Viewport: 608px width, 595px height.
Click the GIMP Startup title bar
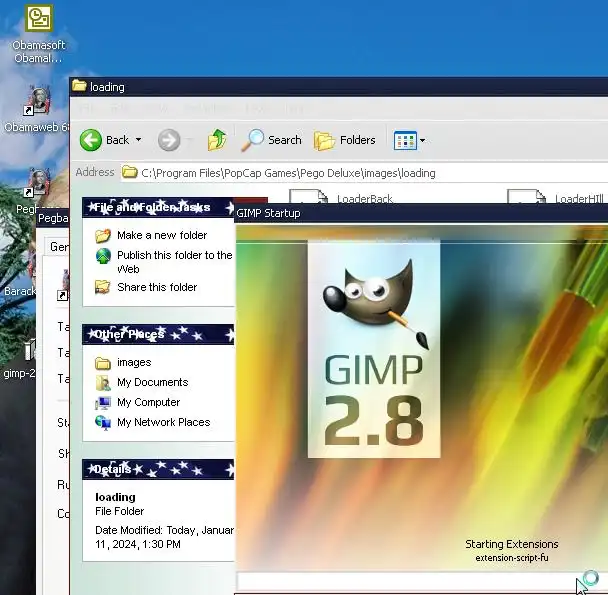coord(421,213)
